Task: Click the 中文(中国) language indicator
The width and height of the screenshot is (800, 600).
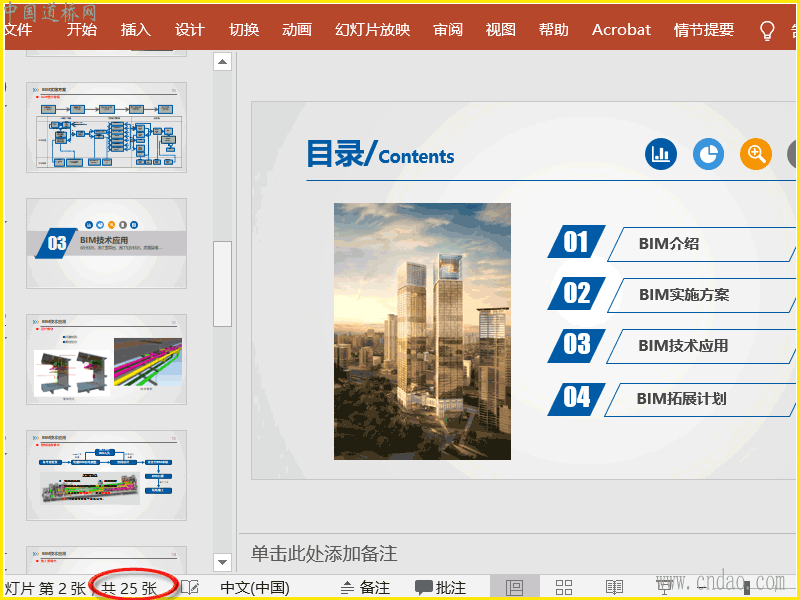Action: tap(255, 588)
